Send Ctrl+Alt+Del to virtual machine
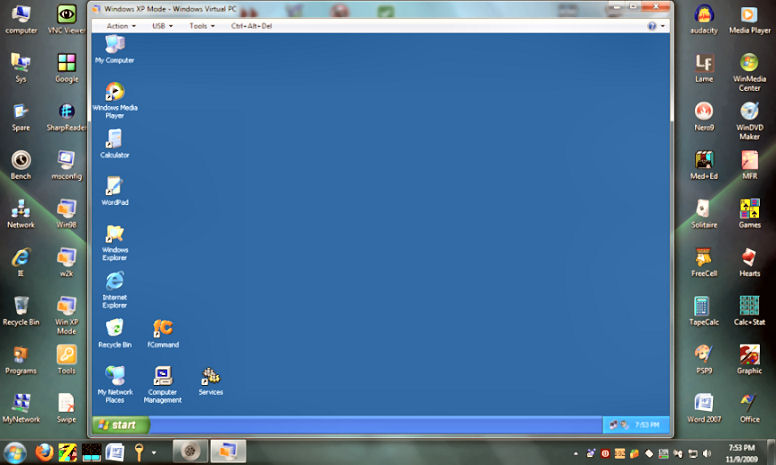 (251, 26)
